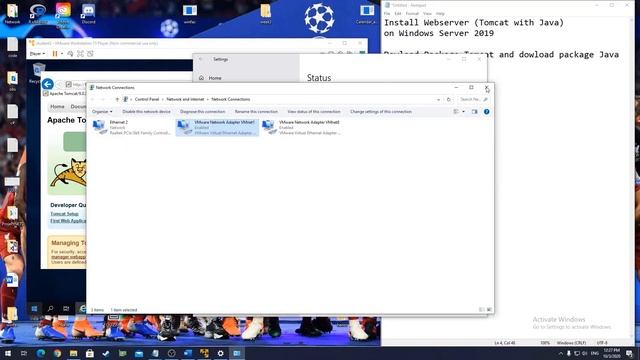Click the Start button inside the virtual machine
640x360 pixels.
34,309
